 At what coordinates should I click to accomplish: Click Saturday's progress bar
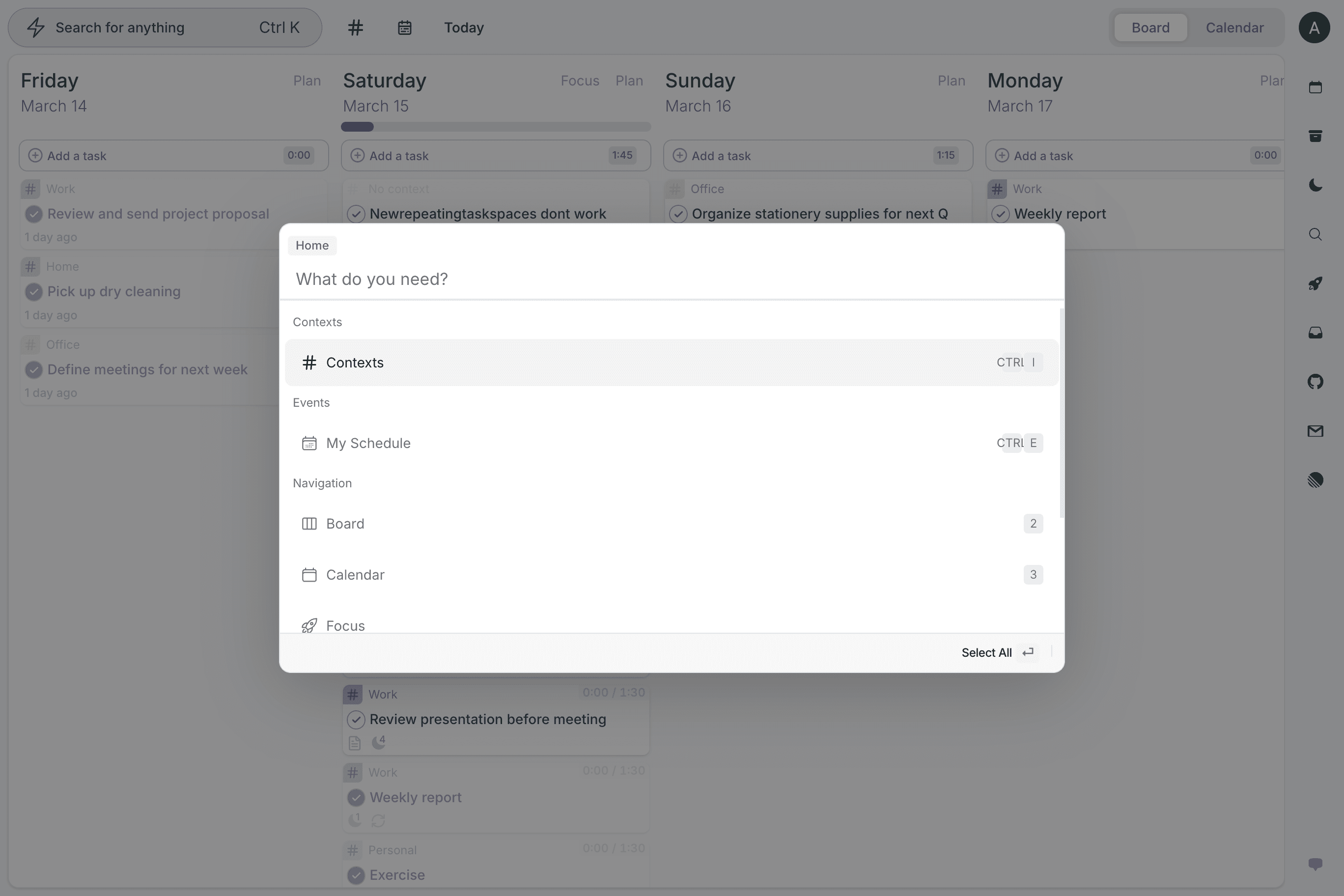tap(496, 126)
